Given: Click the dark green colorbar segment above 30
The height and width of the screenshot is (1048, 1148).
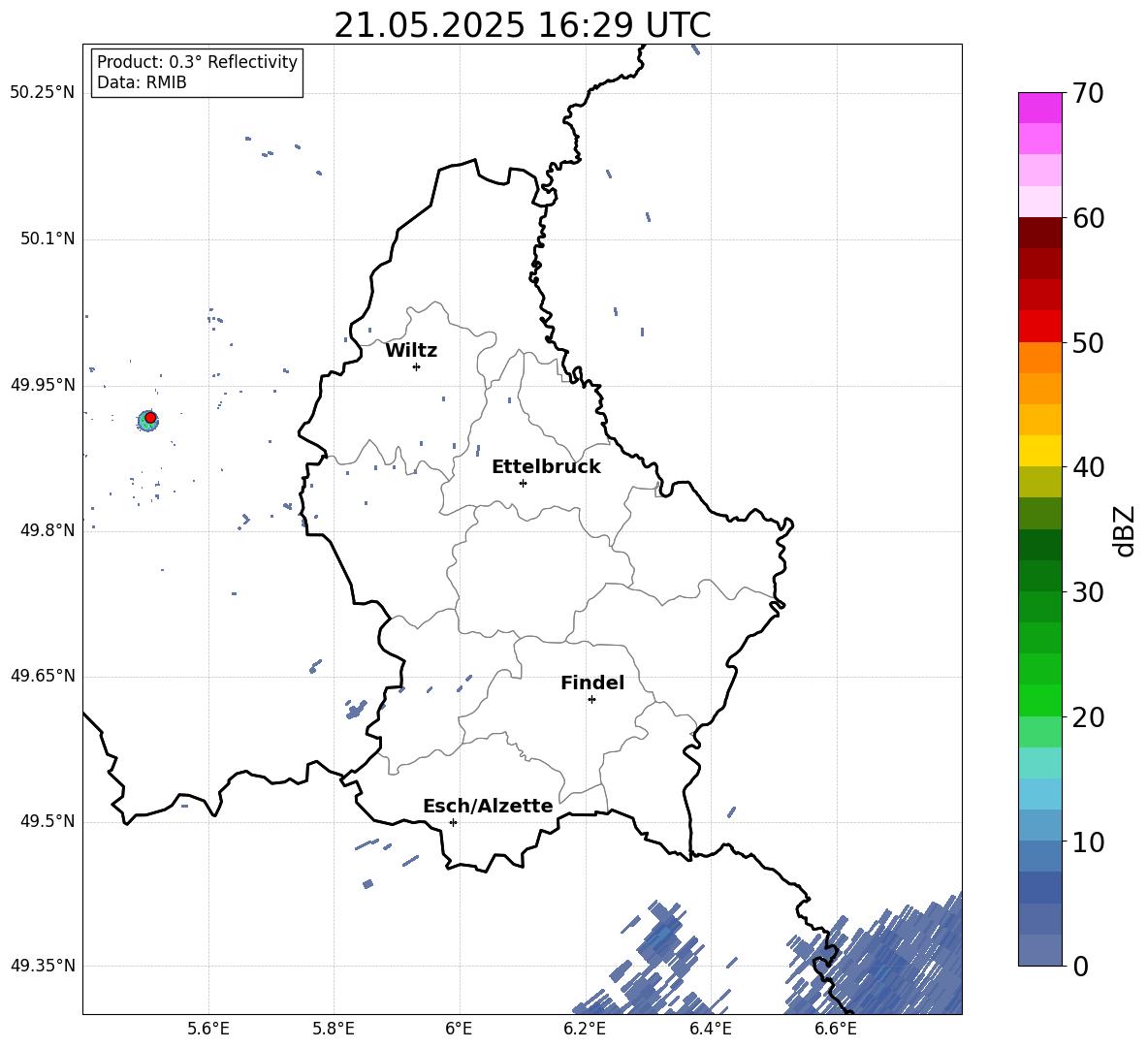Looking at the screenshot, I should 1040,575.
